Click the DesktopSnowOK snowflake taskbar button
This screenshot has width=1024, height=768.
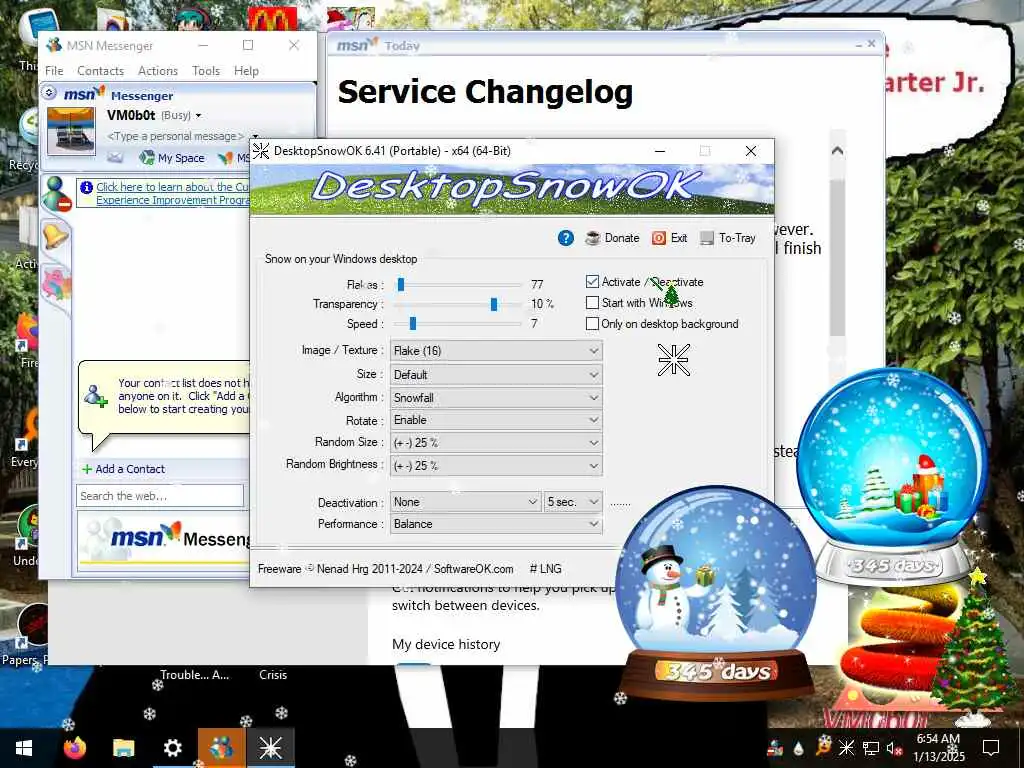tap(270, 748)
